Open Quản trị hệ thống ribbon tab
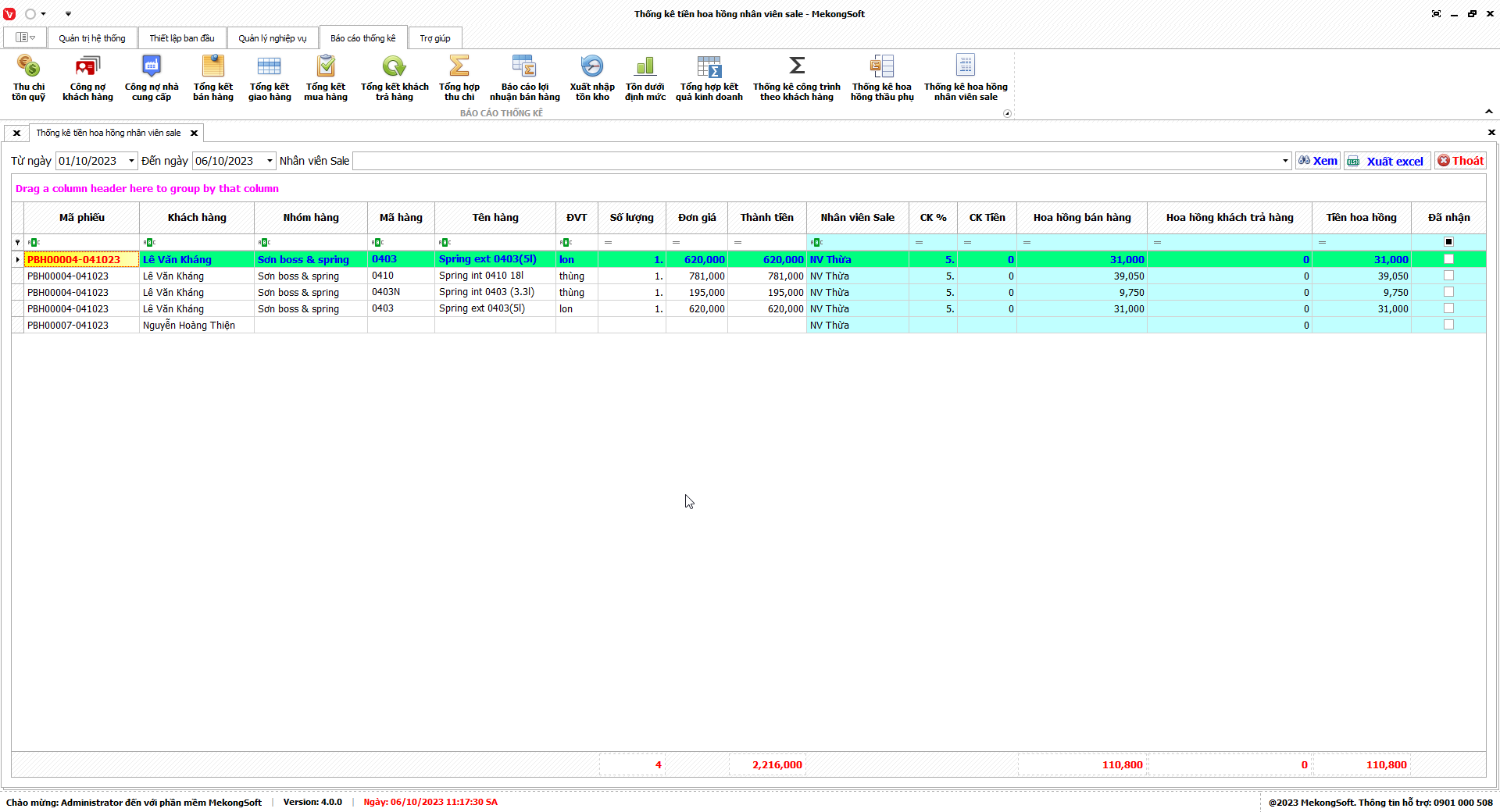The image size is (1500, 812). click(x=92, y=38)
